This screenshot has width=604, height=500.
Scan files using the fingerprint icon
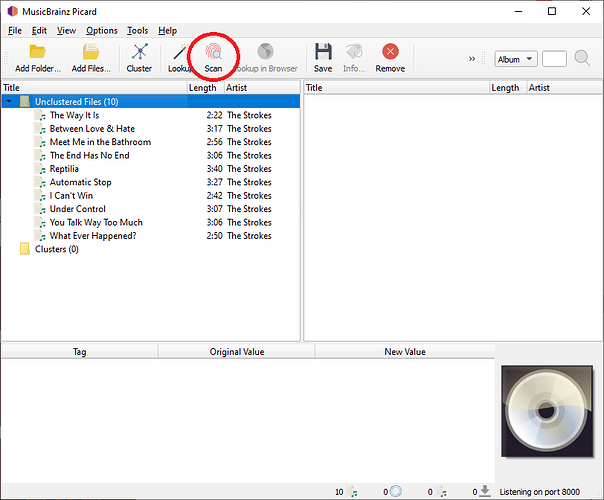pyautogui.click(x=213, y=52)
